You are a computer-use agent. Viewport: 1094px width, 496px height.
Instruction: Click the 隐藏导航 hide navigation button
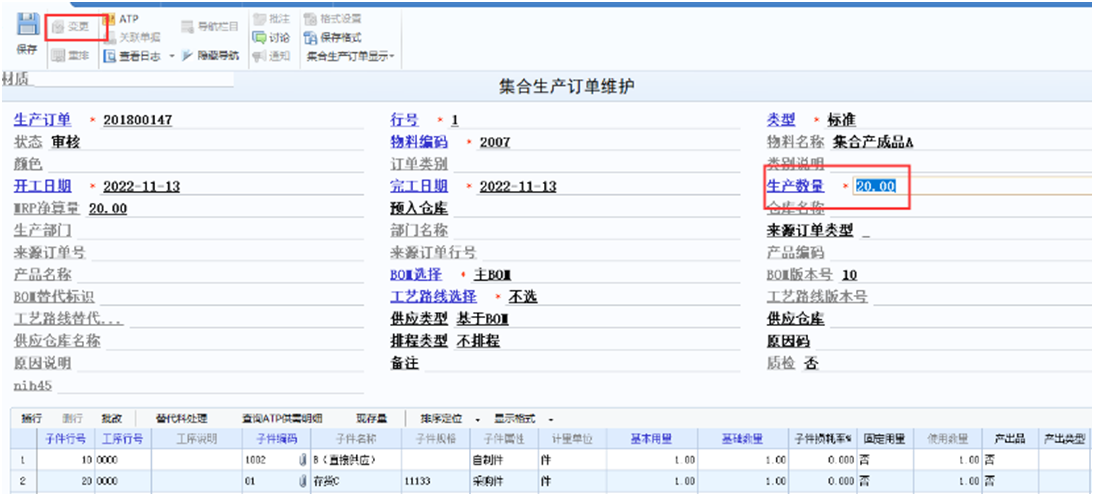(x=210, y=56)
